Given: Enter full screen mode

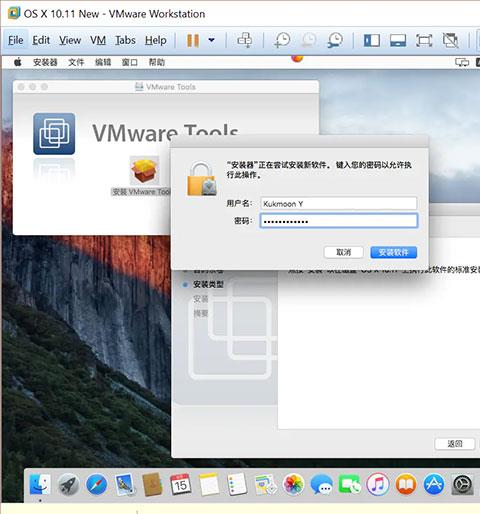Looking at the screenshot, I should pyautogui.click(x=424, y=41).
